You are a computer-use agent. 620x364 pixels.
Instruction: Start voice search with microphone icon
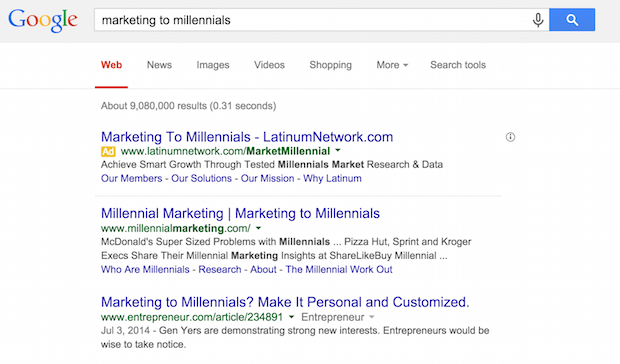538,20
